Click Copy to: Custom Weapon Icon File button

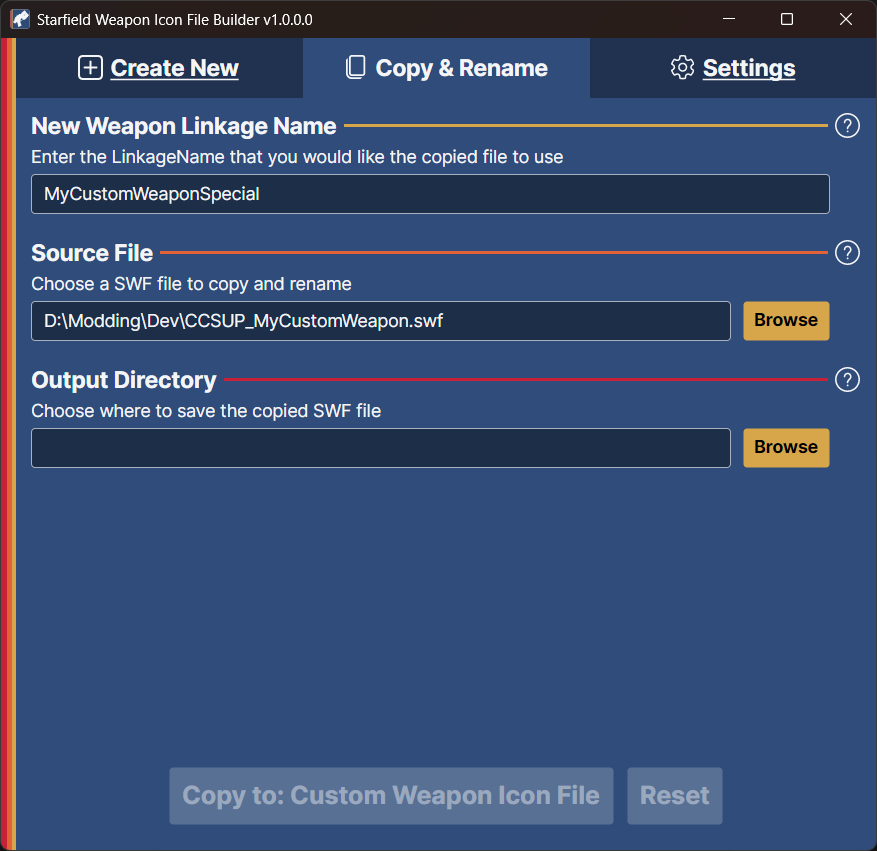pyautogui.click(x=392, y=796)
